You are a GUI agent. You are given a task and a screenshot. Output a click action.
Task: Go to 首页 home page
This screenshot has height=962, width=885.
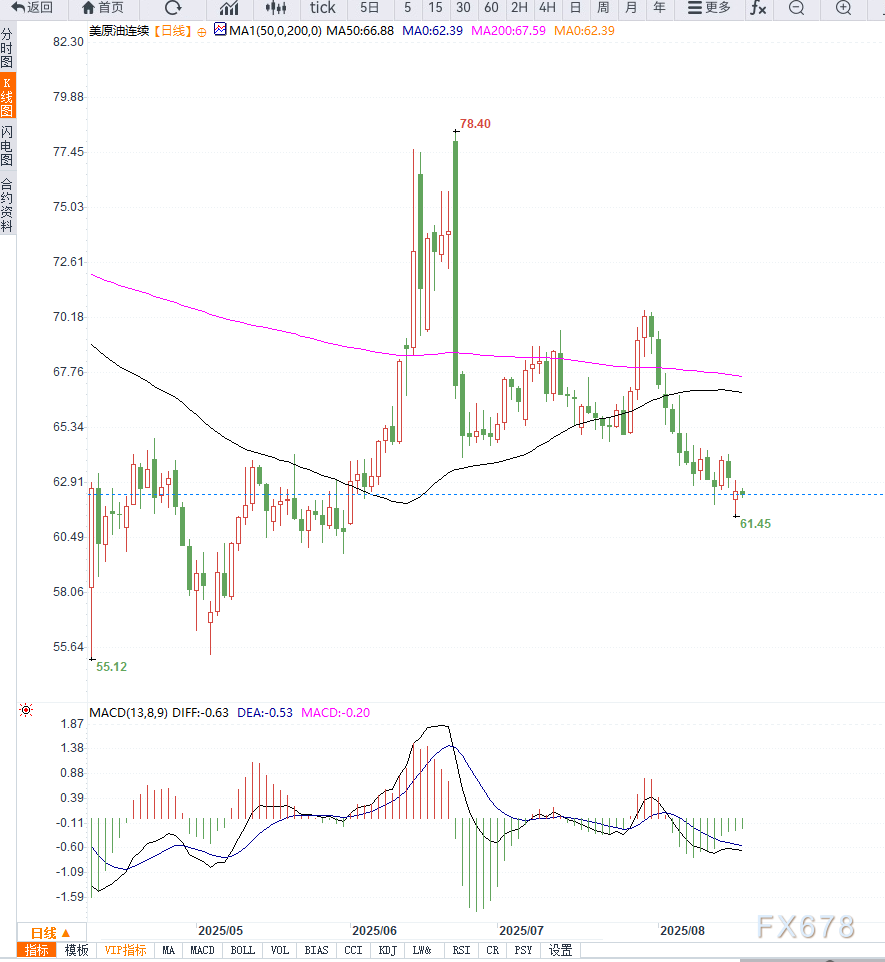point(103,8)
